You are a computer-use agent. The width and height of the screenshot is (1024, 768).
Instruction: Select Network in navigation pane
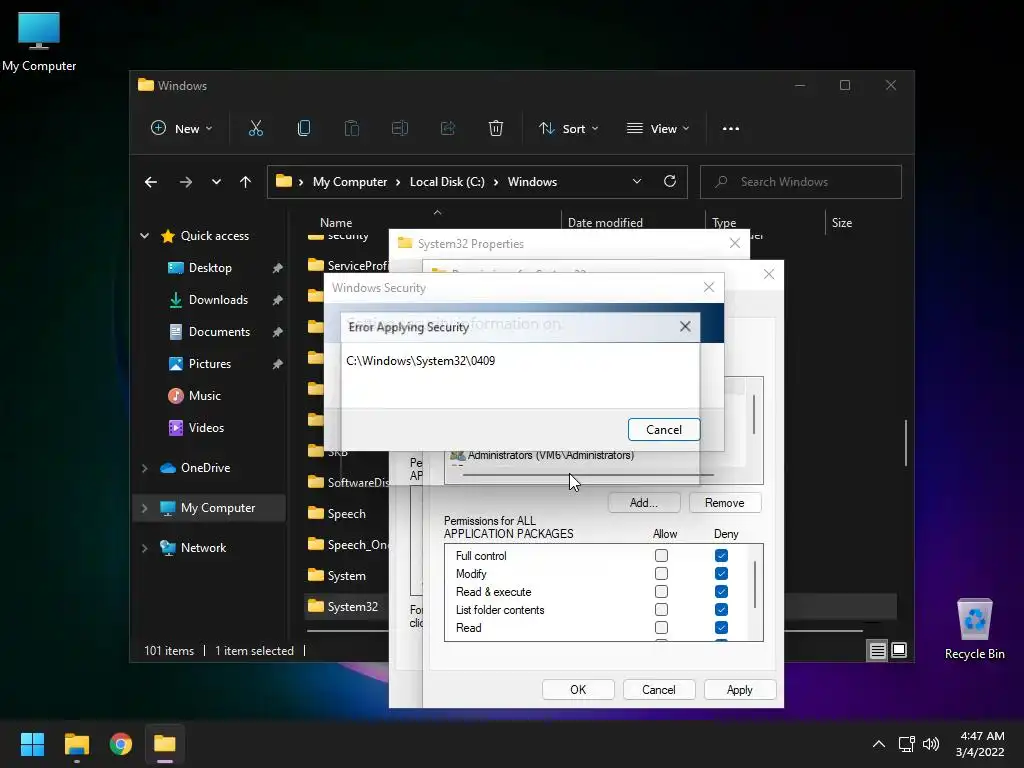pyautogui.click(x=203, y=548)
